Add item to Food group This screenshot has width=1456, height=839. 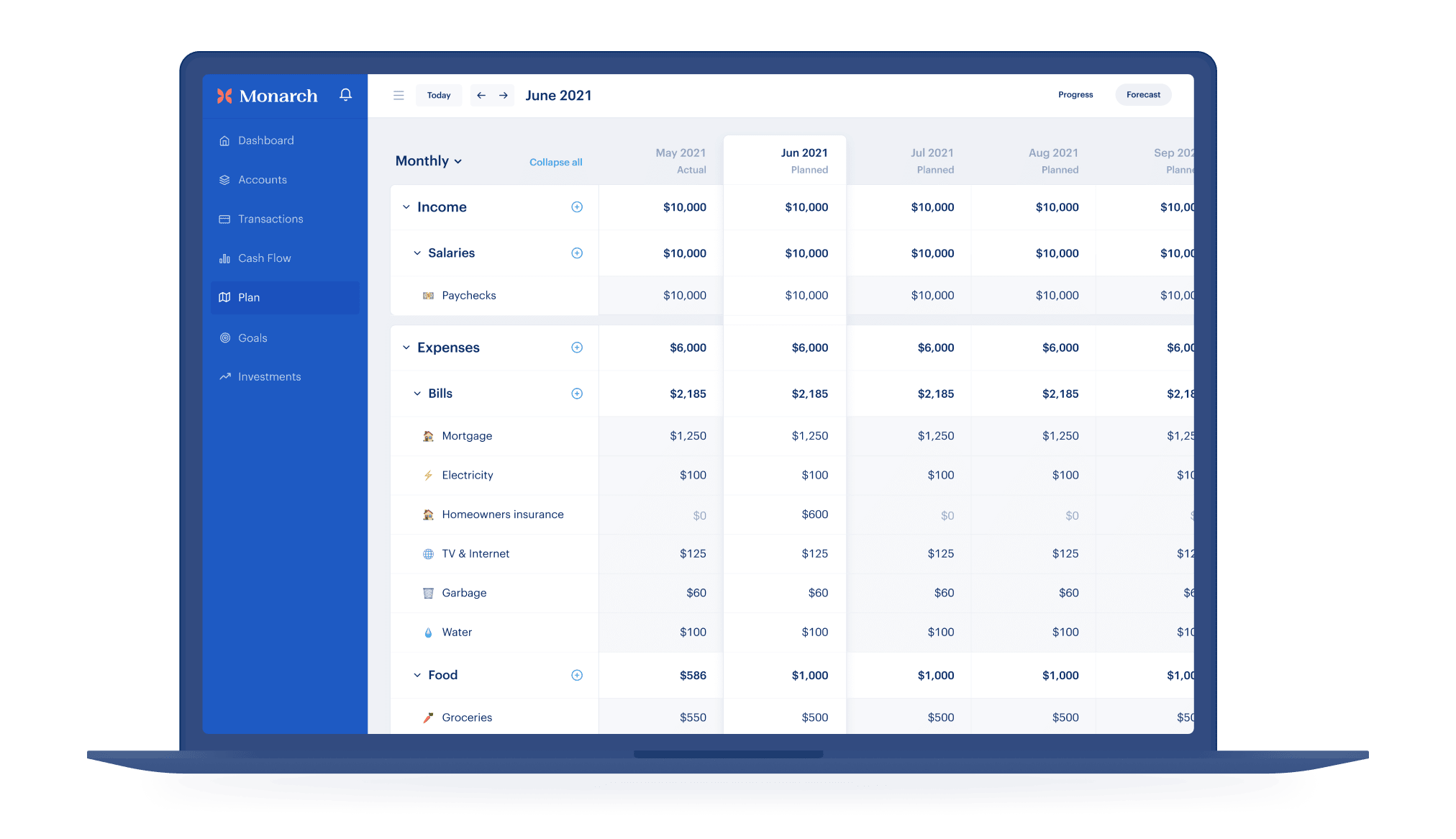[x=577, y=675]
